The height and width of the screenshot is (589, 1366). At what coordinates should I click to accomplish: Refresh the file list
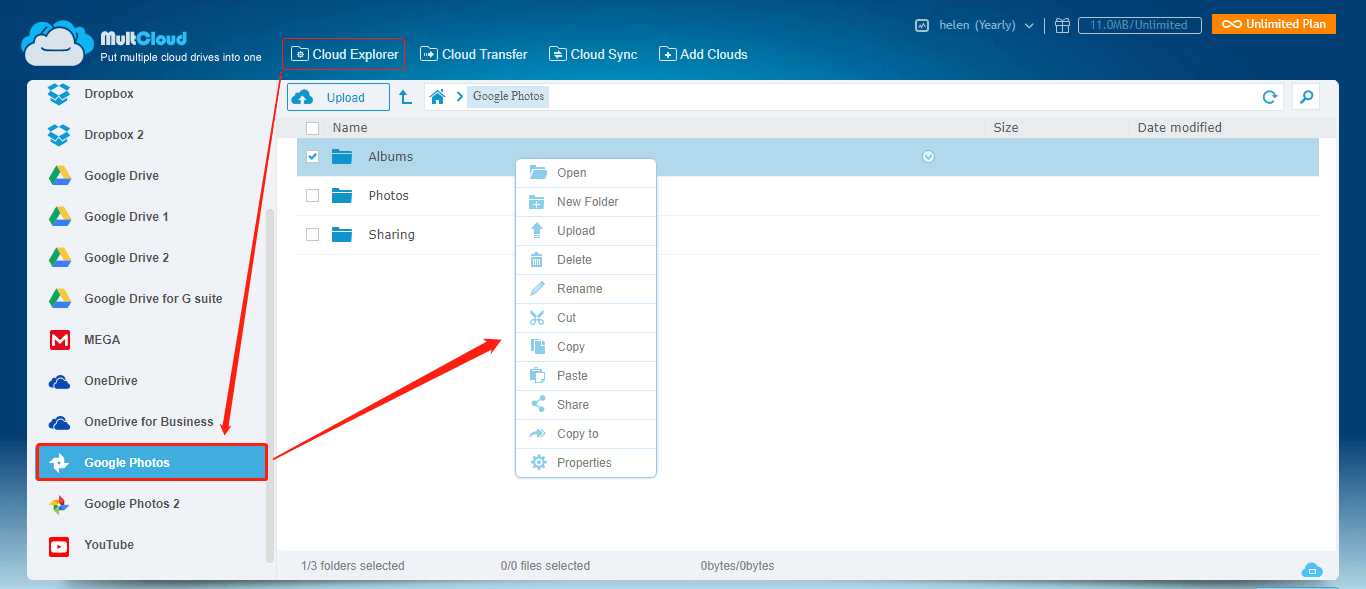pyautogui.click(x=1270, y=97)
